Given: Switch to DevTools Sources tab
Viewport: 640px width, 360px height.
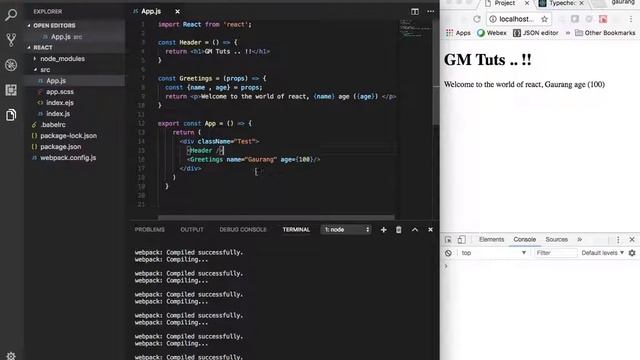Looking at the screenshot, I should (x=557, y=240).
